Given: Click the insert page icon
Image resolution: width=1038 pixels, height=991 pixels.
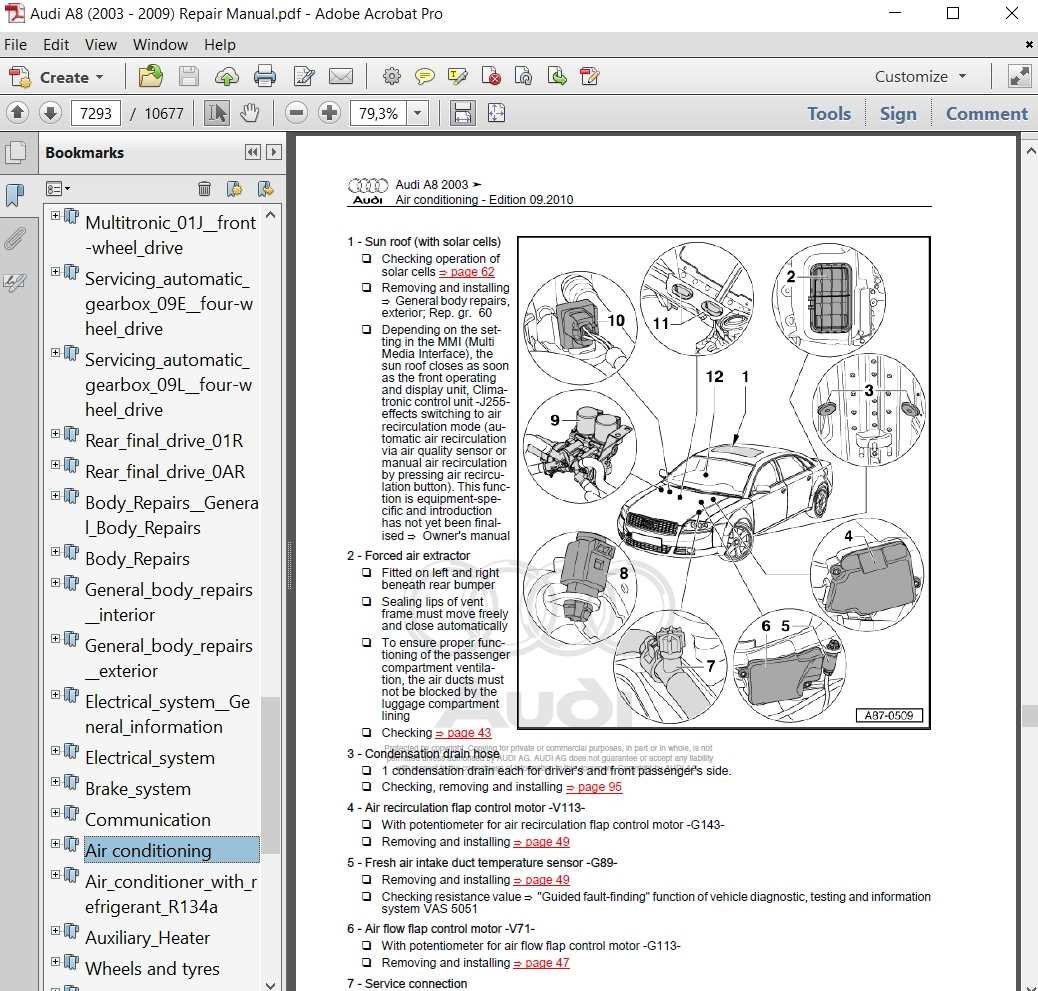Looking at the screenshot, I should point(557,77).
